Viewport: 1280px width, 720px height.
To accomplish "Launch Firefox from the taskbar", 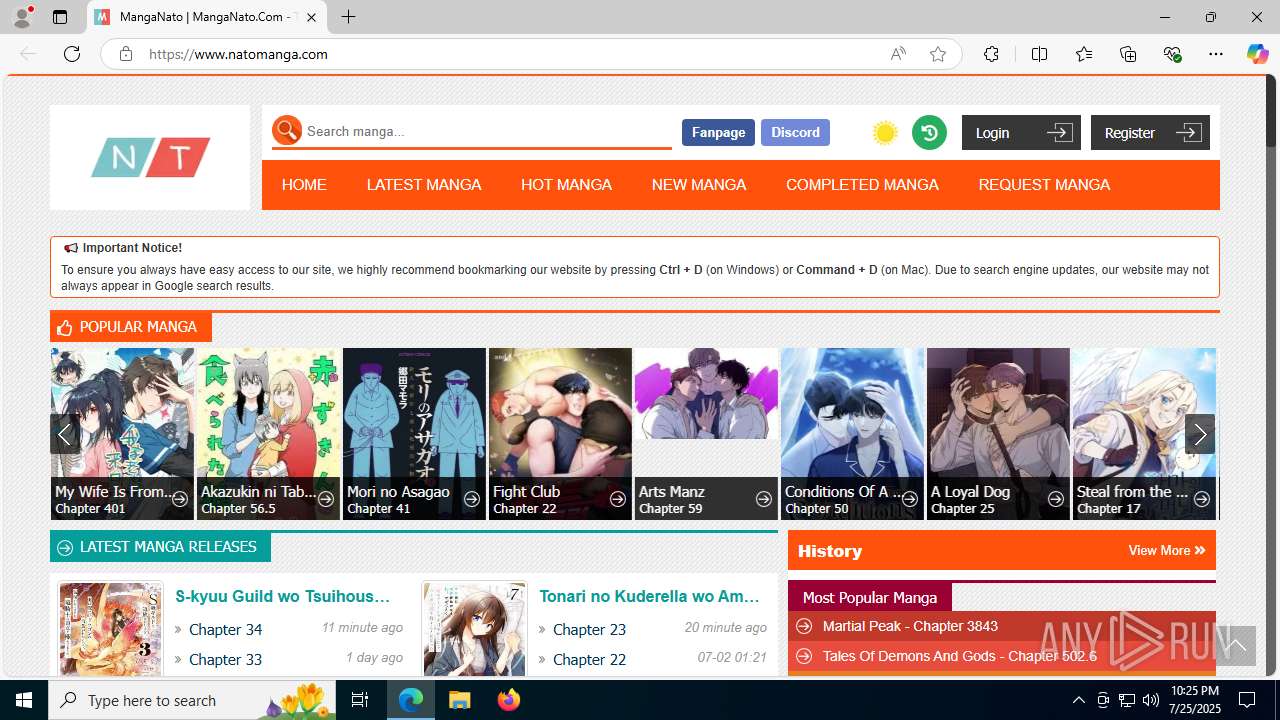I will coord(508,700).
